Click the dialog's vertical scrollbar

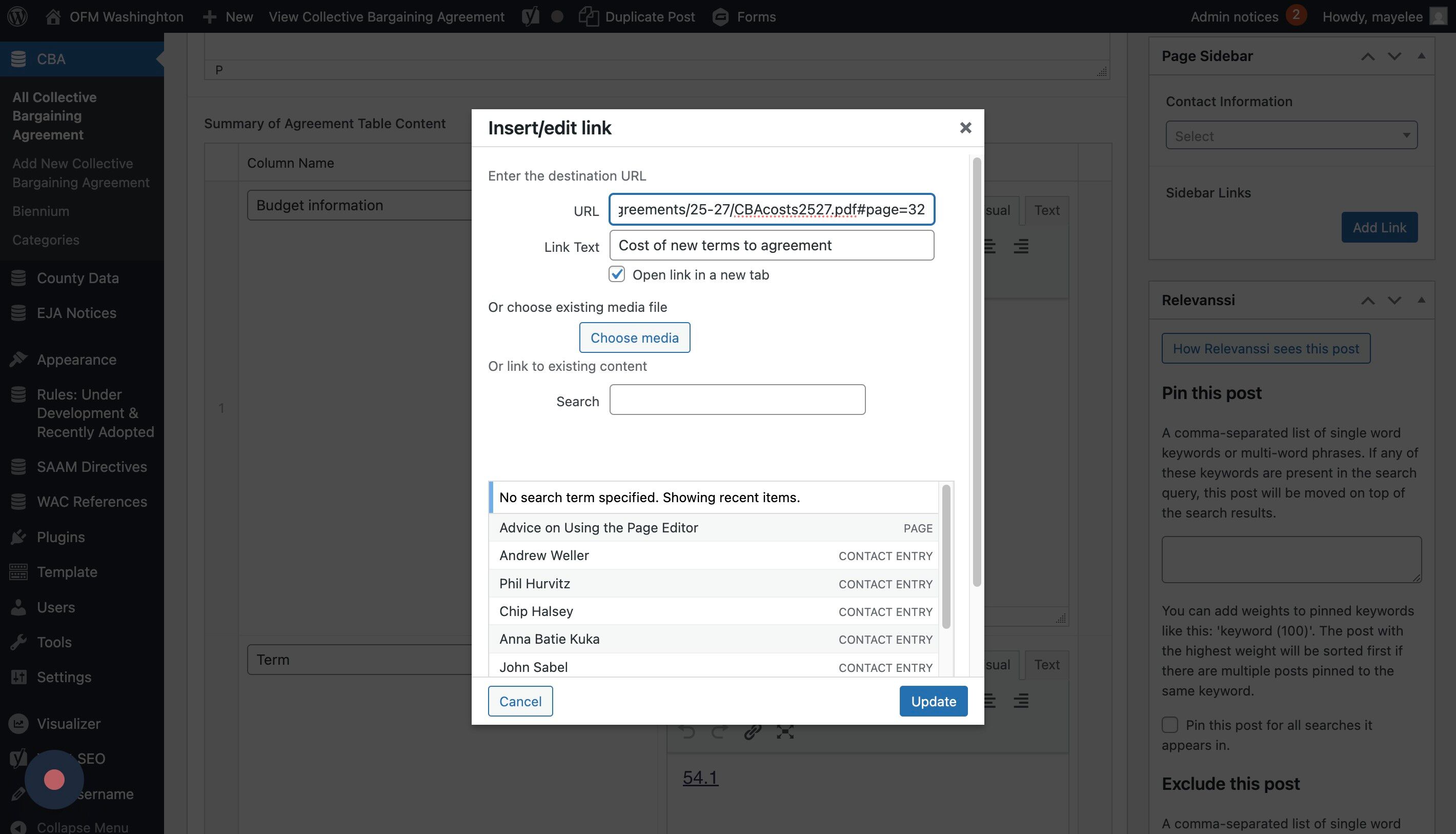pos(977,372)
